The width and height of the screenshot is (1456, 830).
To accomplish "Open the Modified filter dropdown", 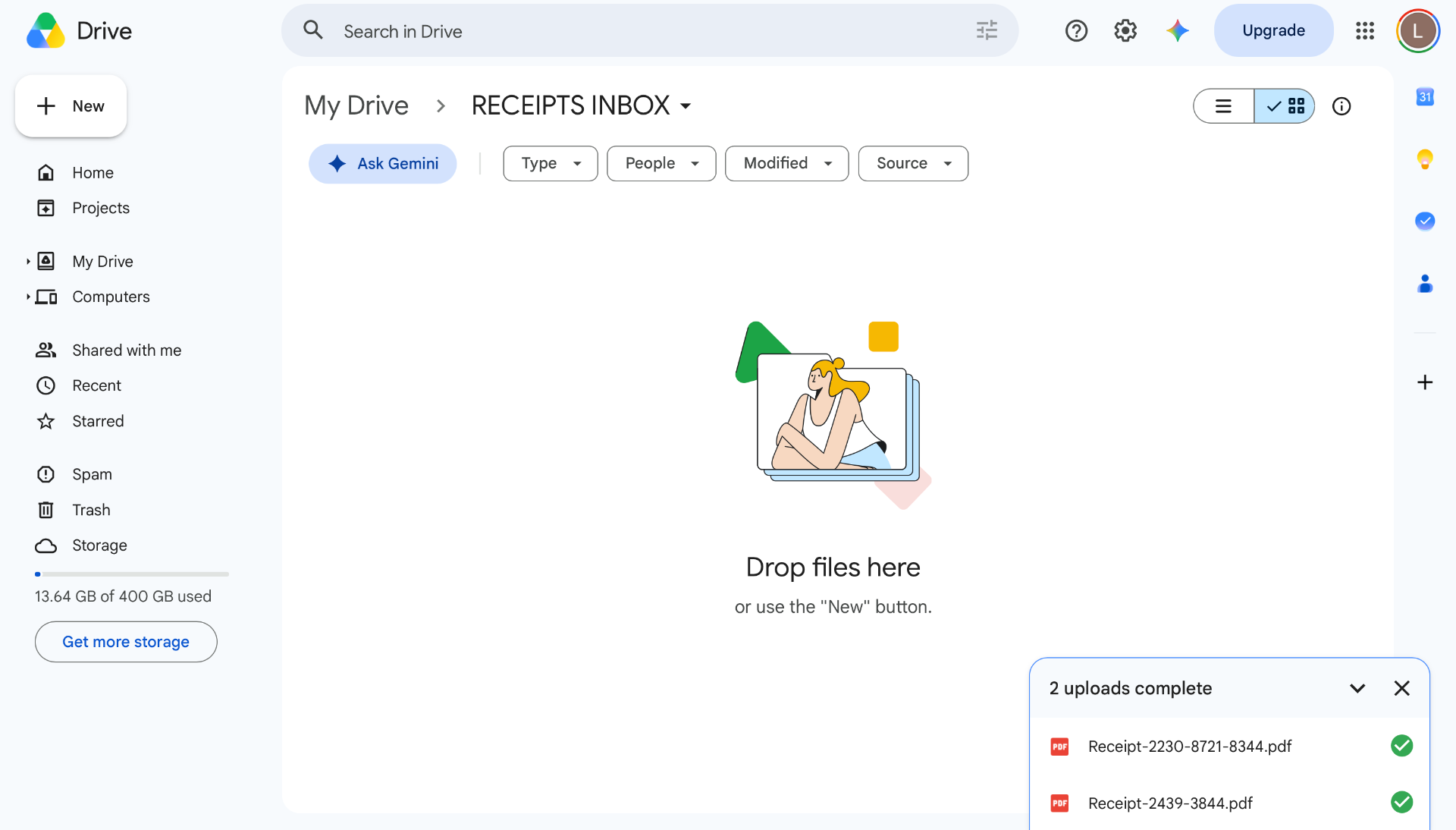I will (786, 163).
